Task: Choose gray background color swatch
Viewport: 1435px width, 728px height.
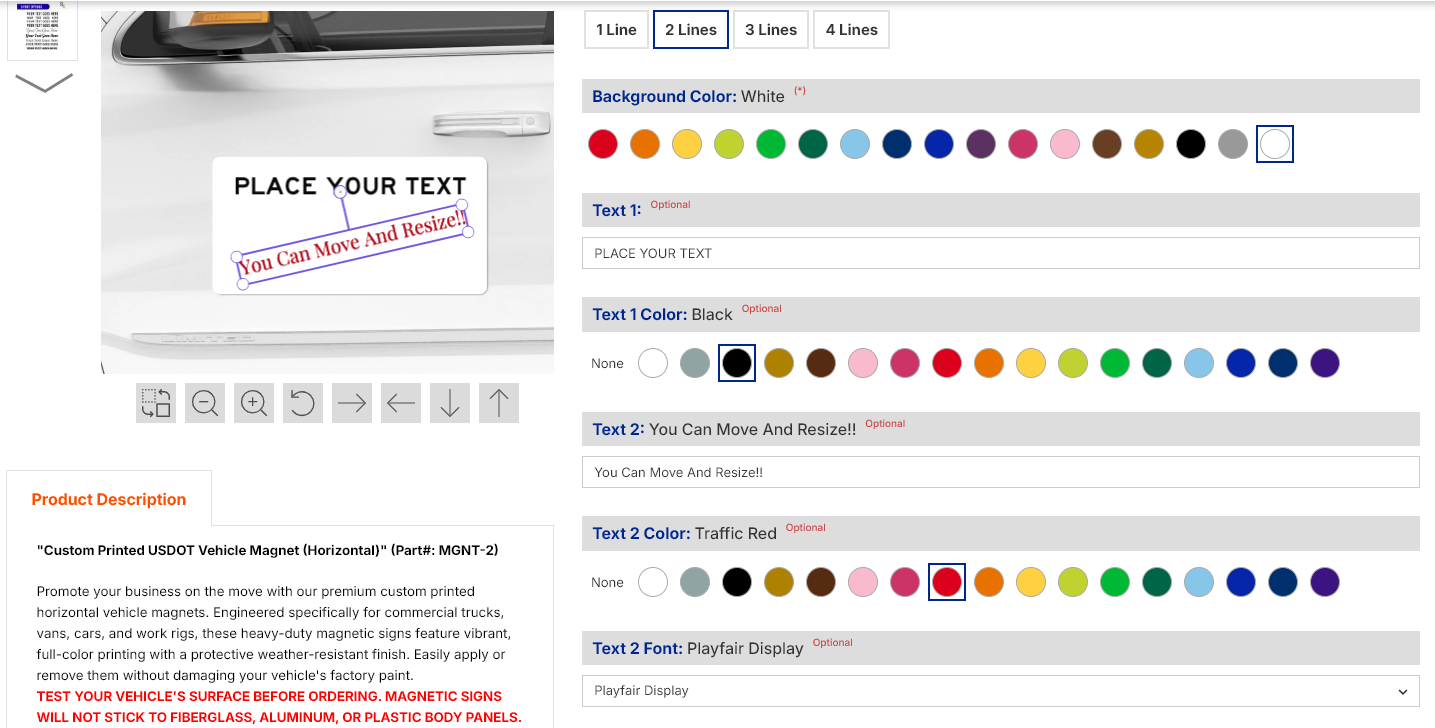Action: (1233, 144)
